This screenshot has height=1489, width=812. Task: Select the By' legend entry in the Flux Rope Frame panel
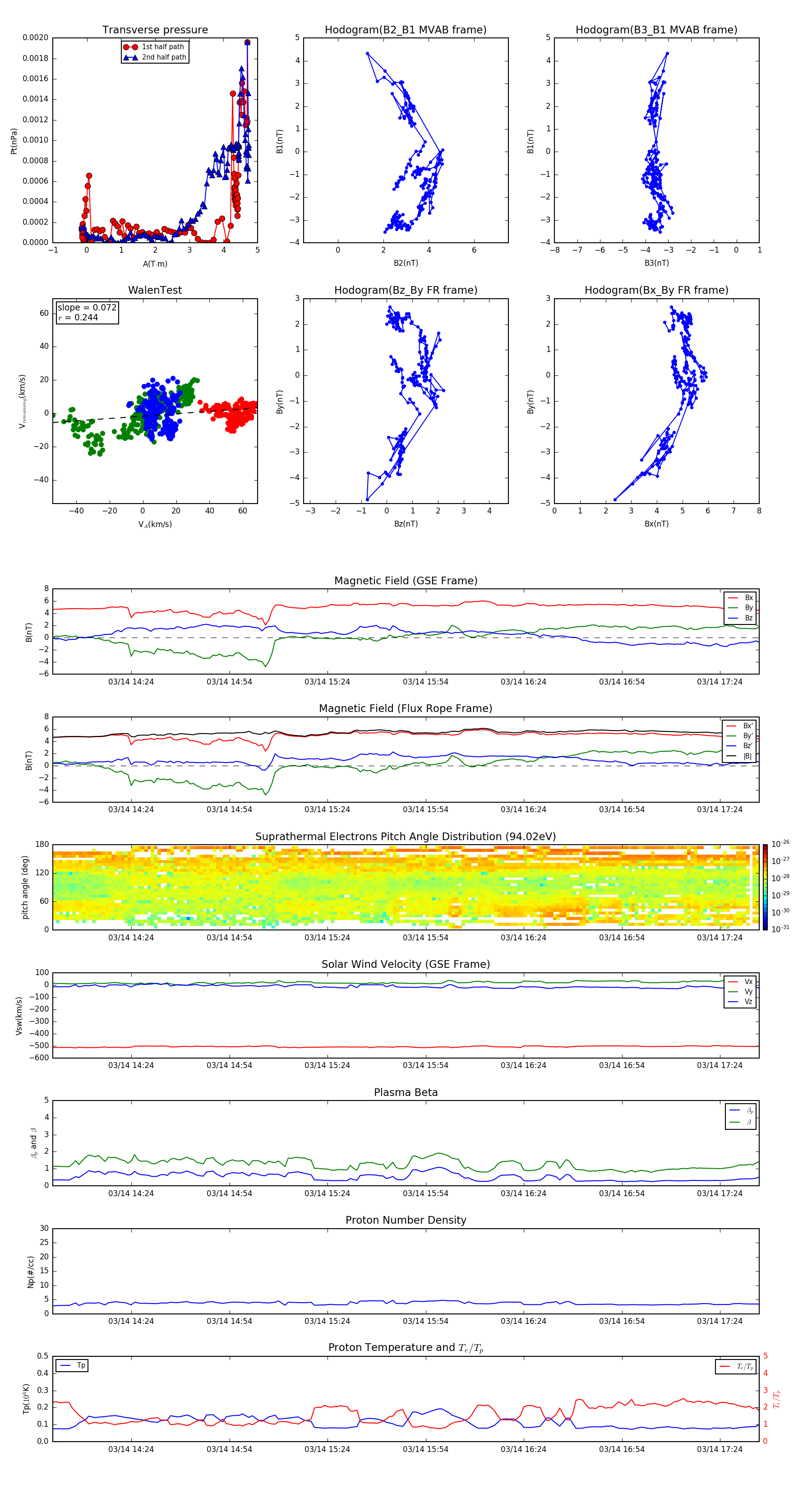tap(739, 736)
